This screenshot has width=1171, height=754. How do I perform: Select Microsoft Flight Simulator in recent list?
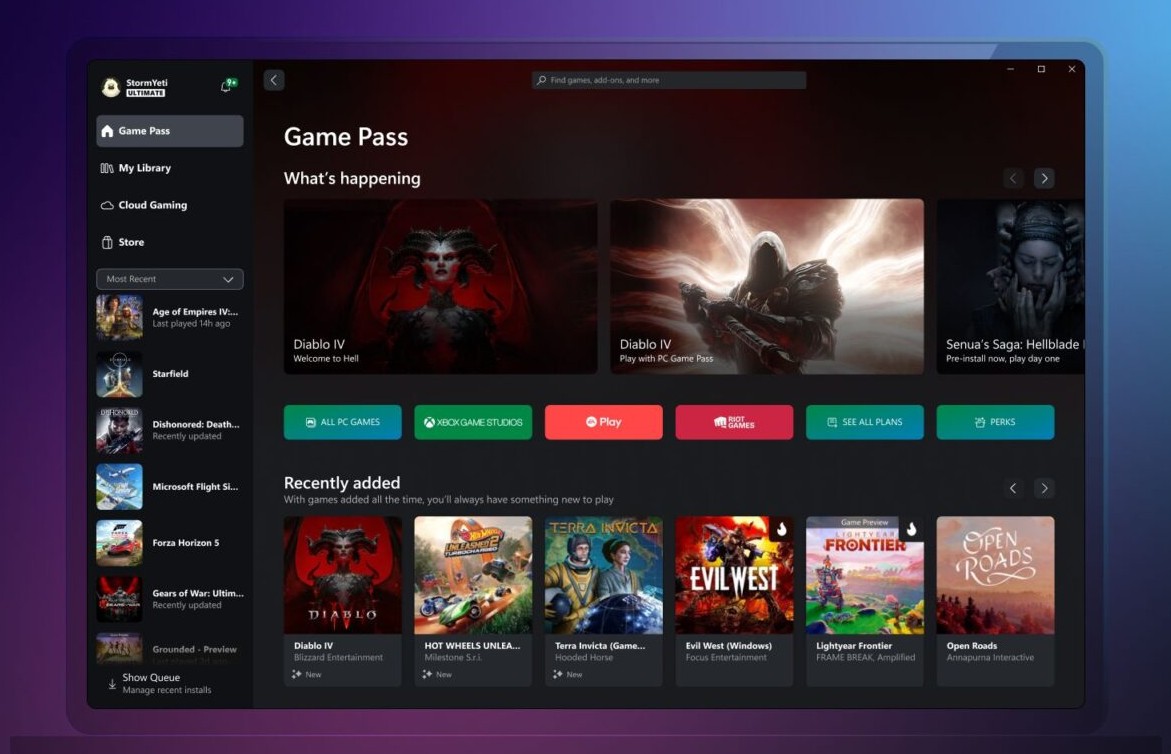click(170, 487)
